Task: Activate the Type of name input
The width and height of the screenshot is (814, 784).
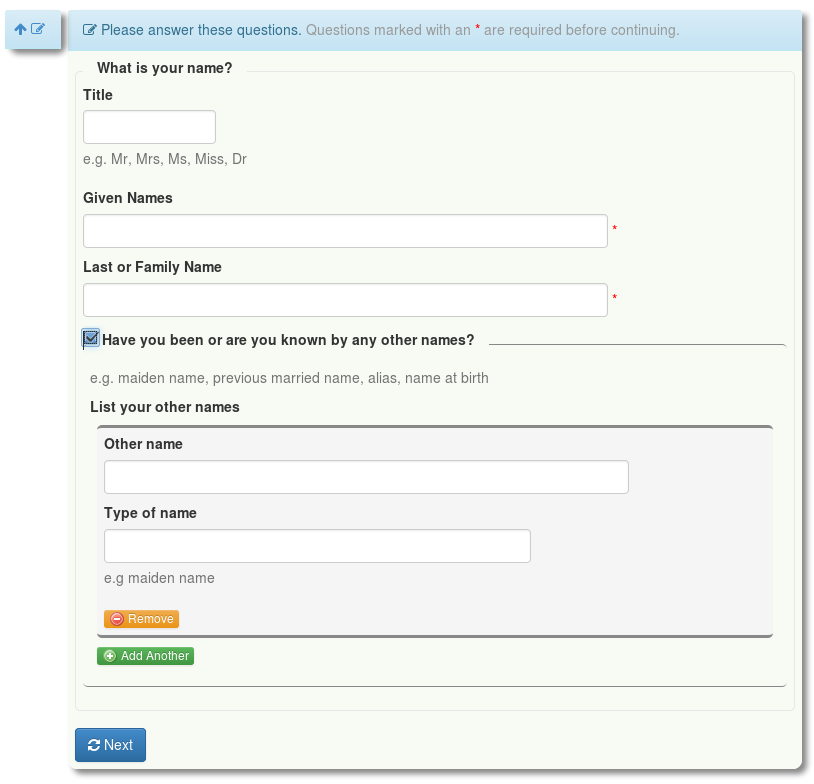Action: (x=317, y=546)
